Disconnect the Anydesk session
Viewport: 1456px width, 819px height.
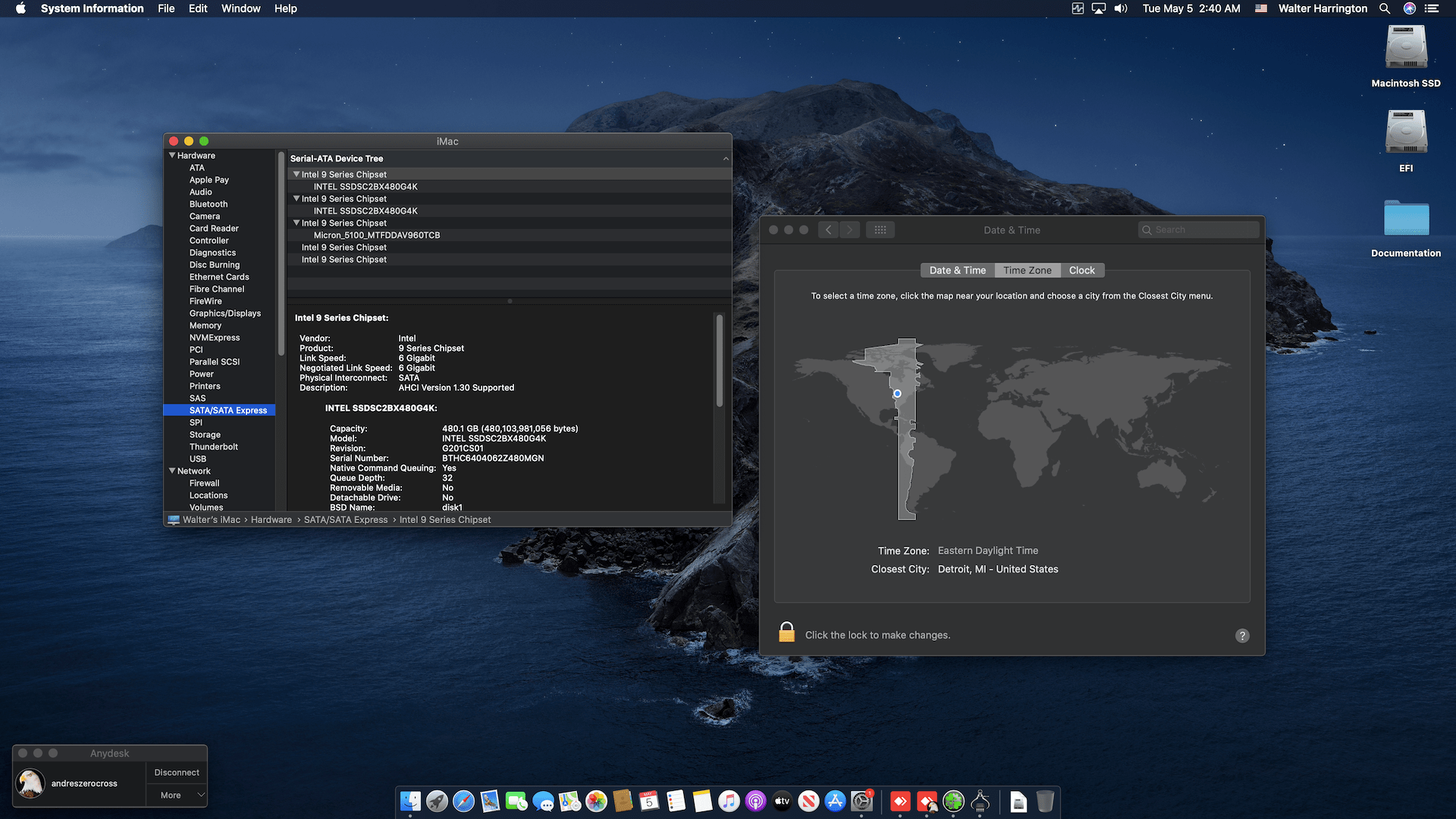tap(177, 773)
